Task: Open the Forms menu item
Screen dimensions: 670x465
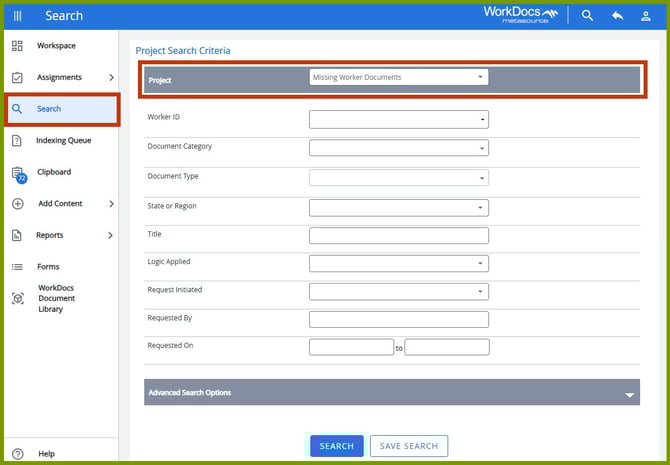Action: coord(48,267)
